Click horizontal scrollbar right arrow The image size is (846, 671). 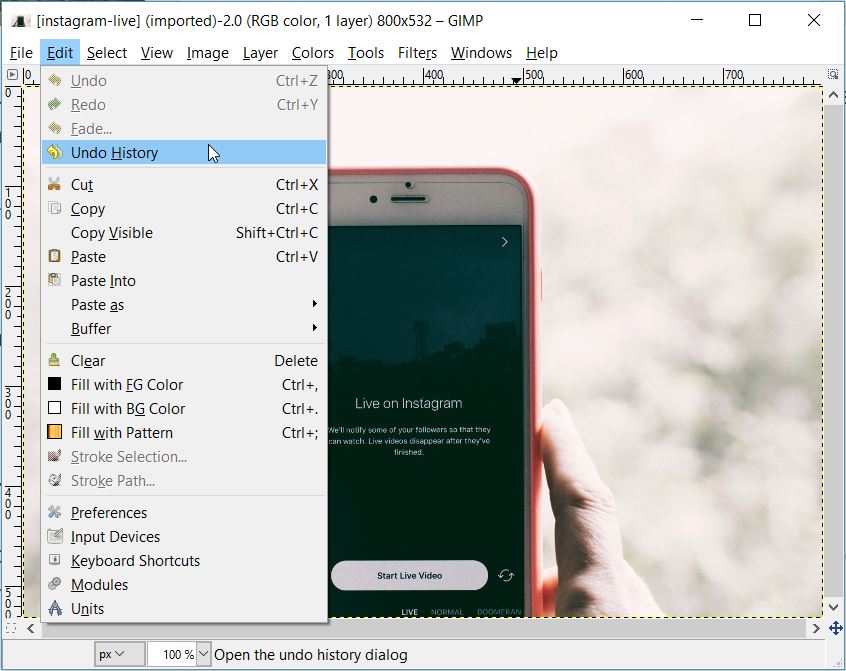(816, 628)
